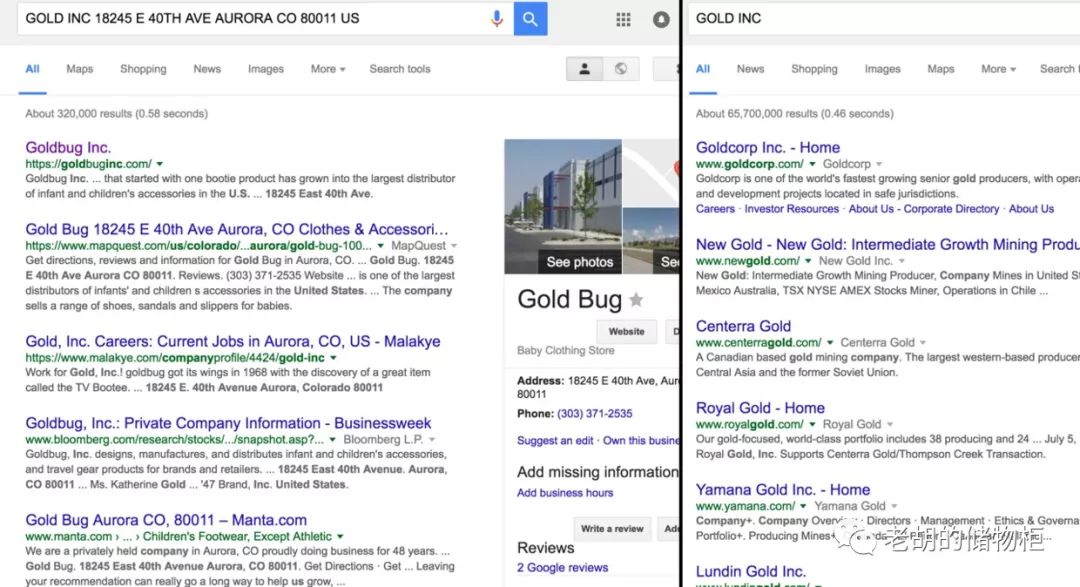1080x587 pixels.
Task: Open Goldcorp cached dropdown label arrow
Action: click(879, 164)
